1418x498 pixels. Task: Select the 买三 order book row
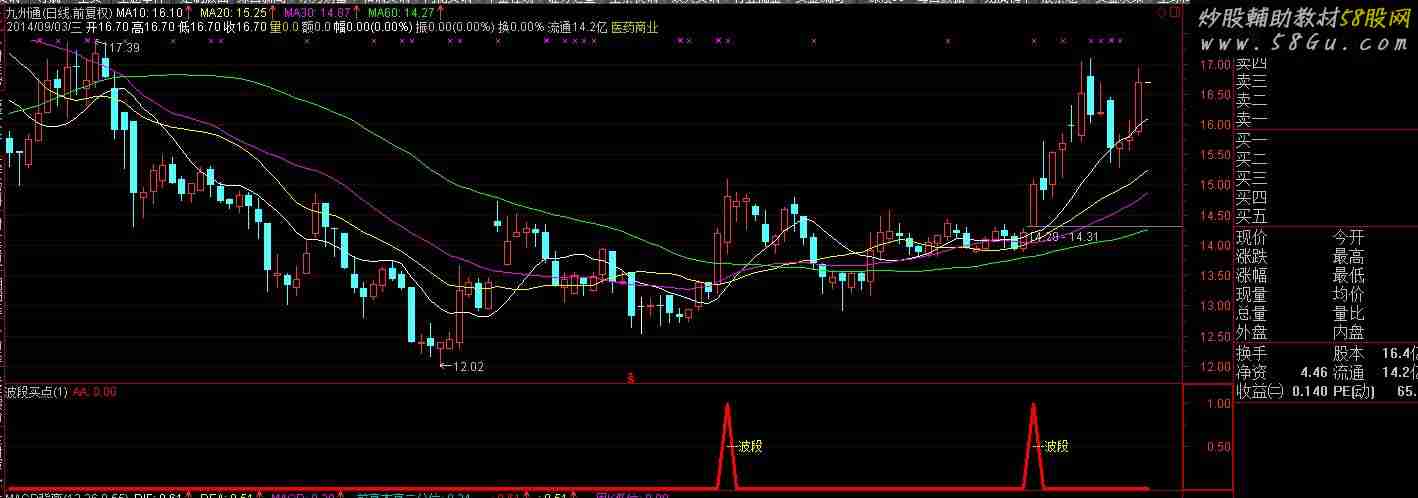pyautogui.click(x=1252, y=178)
